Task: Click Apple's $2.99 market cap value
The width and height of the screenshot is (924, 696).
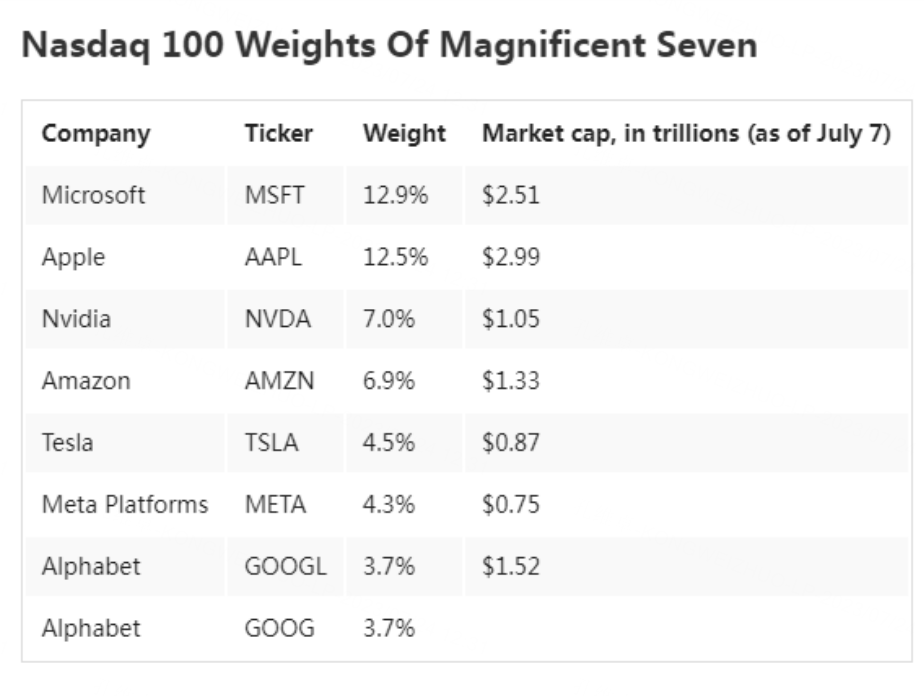Action: tap(510, 257)
